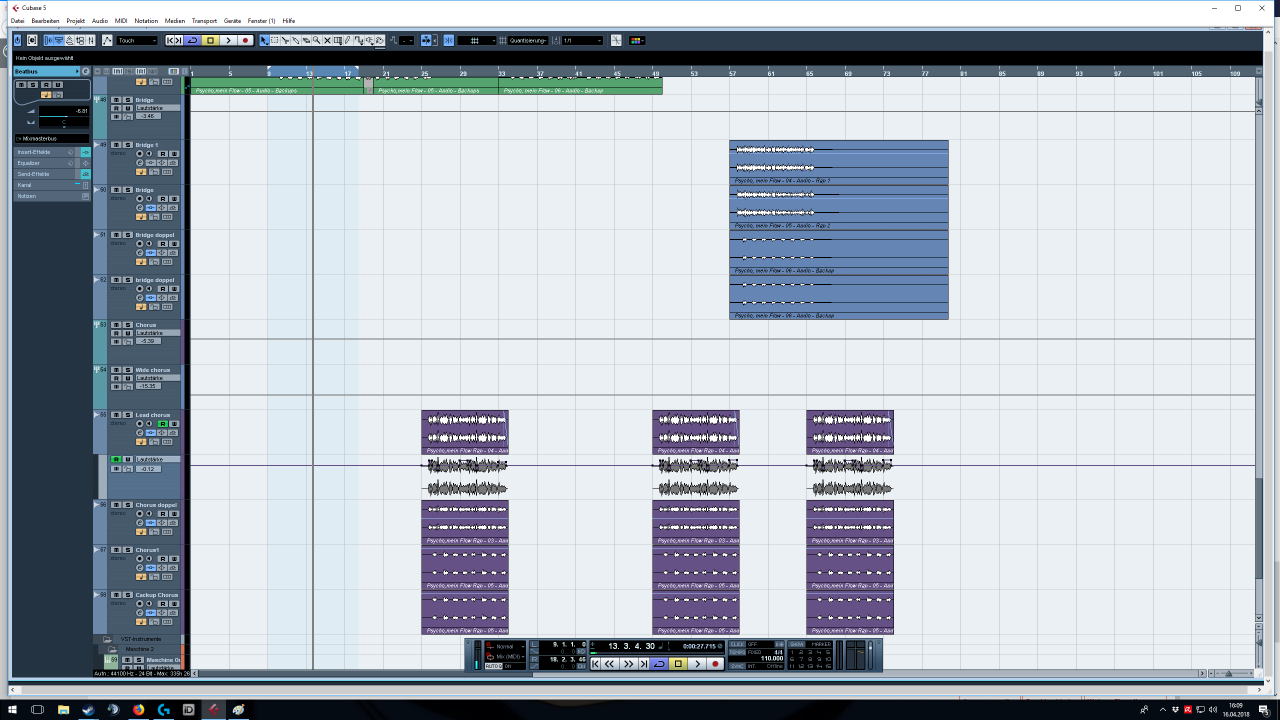The image size is (1280, 720).
Task: Click bar 57 on the timeline ruler
Action: [x=732, y=73]
